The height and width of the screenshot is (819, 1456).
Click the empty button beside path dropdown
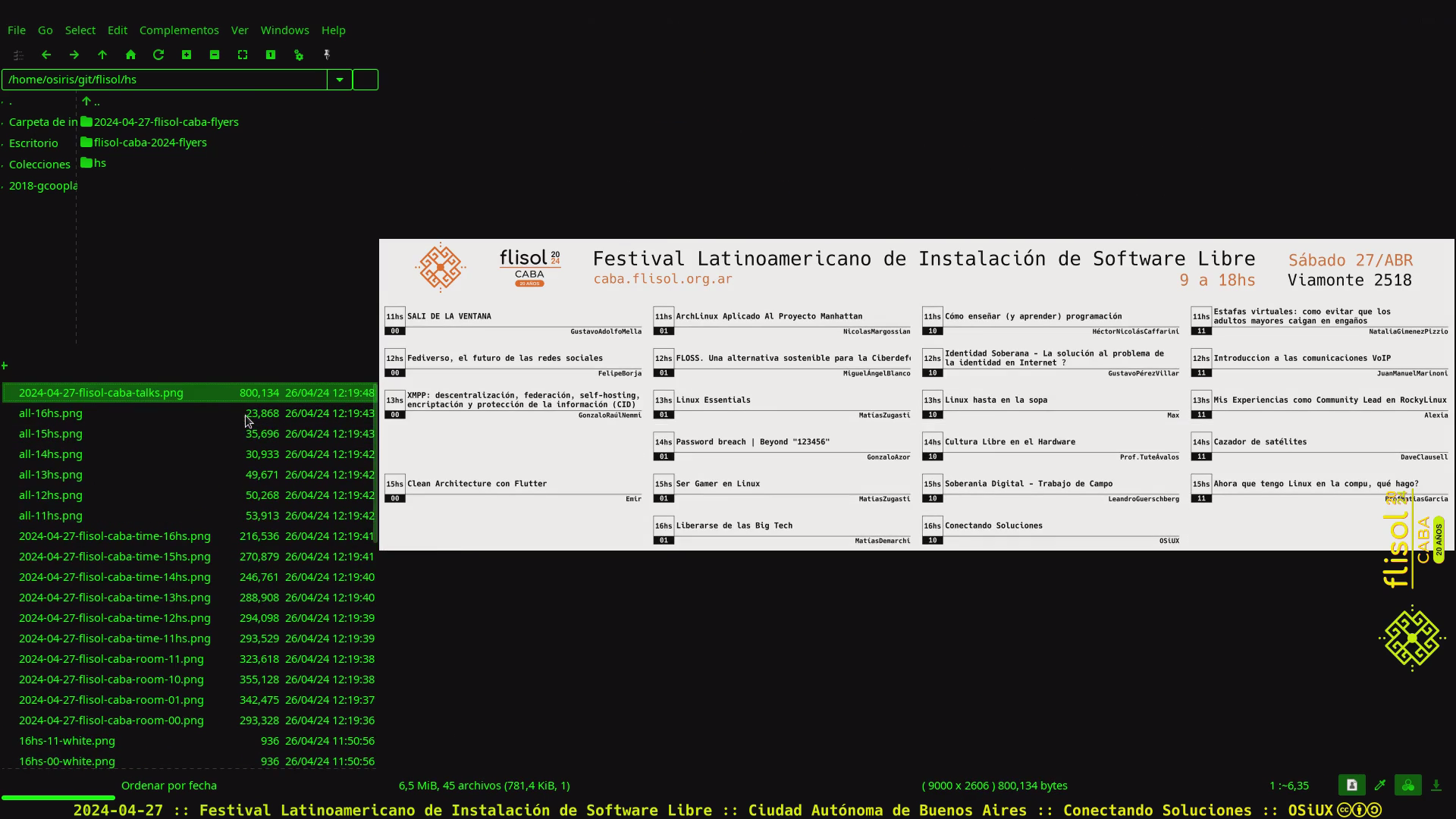coord(366,80)
